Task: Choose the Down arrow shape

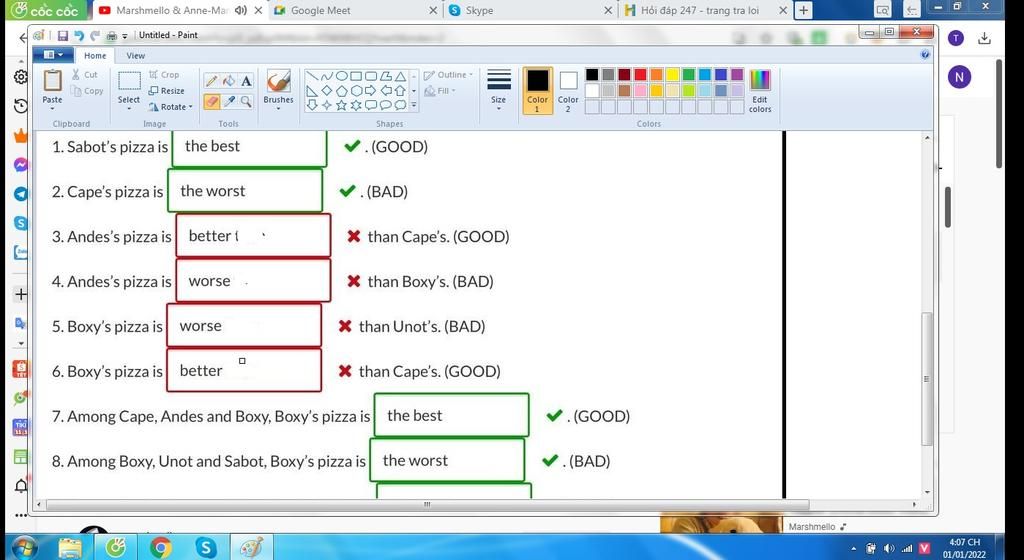Action: (312, 105)
